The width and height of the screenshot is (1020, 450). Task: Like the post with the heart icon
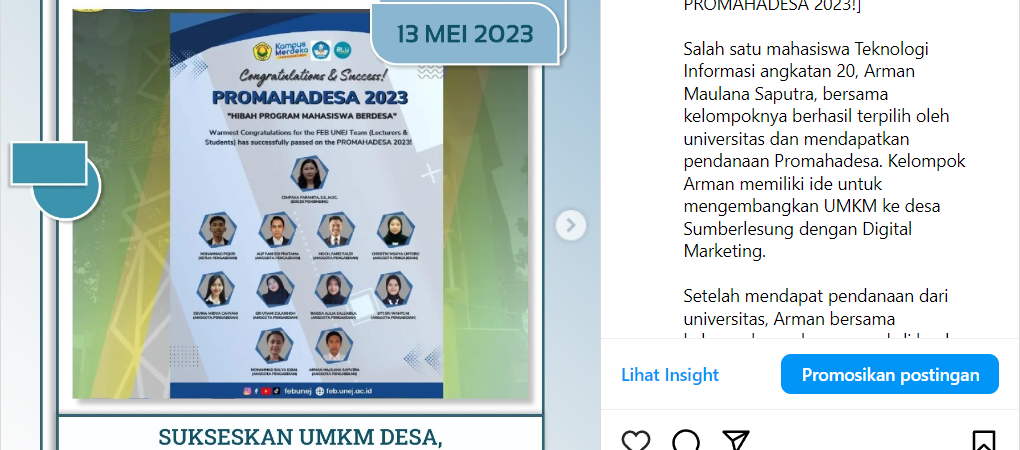tap(636, 440)
